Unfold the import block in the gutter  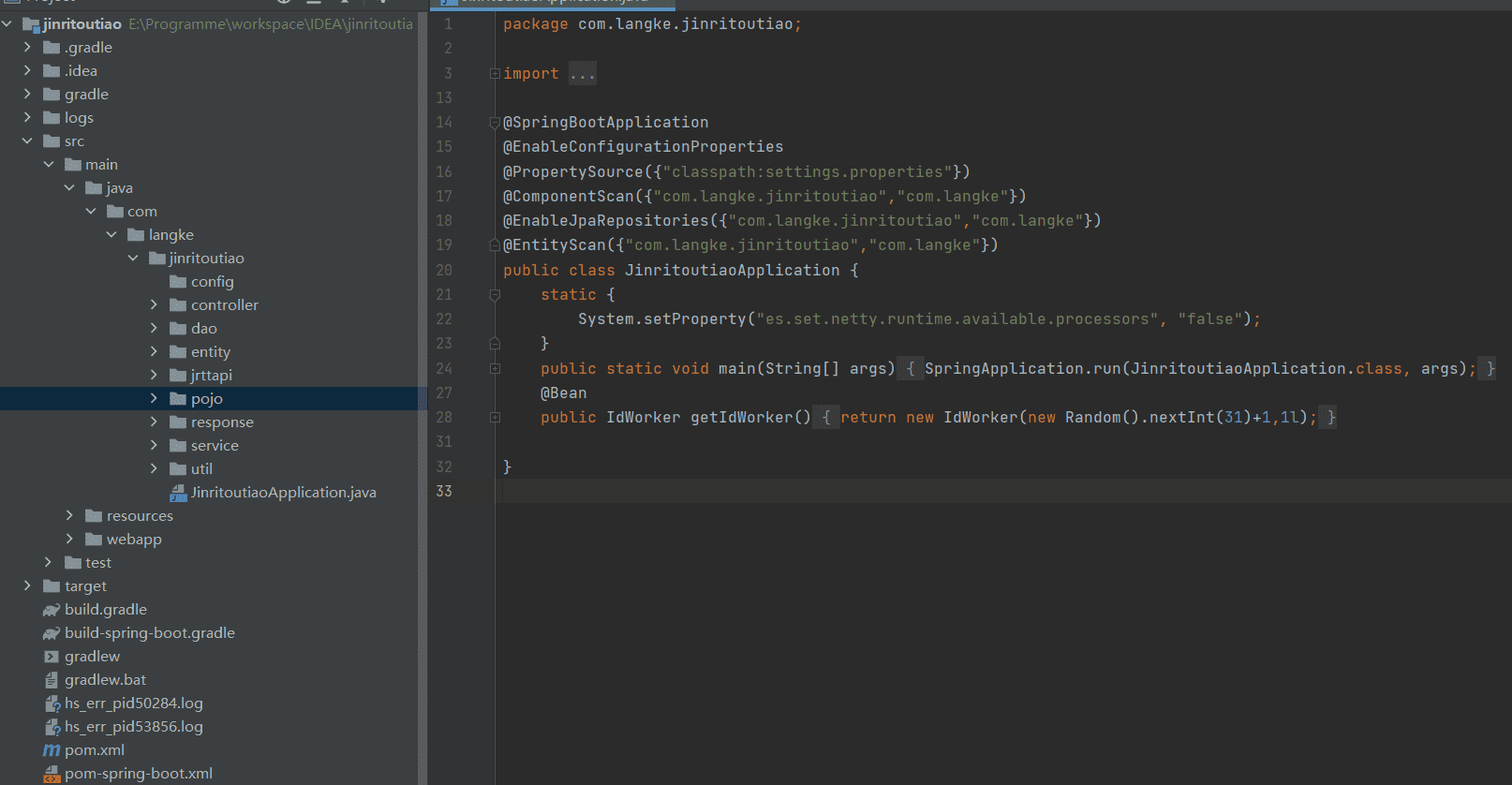point(495,74)
